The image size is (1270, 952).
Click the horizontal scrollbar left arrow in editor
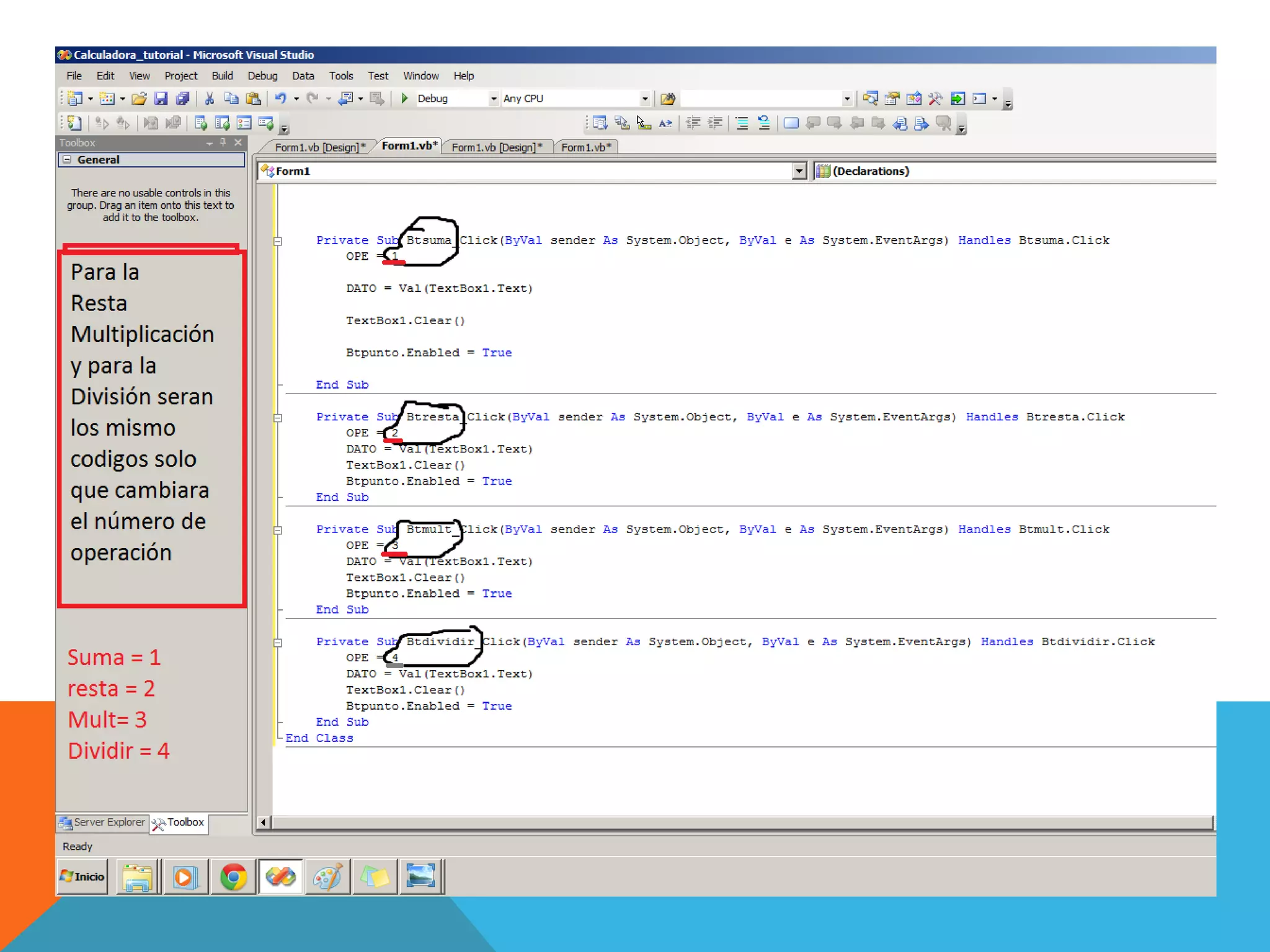point(263,822)
